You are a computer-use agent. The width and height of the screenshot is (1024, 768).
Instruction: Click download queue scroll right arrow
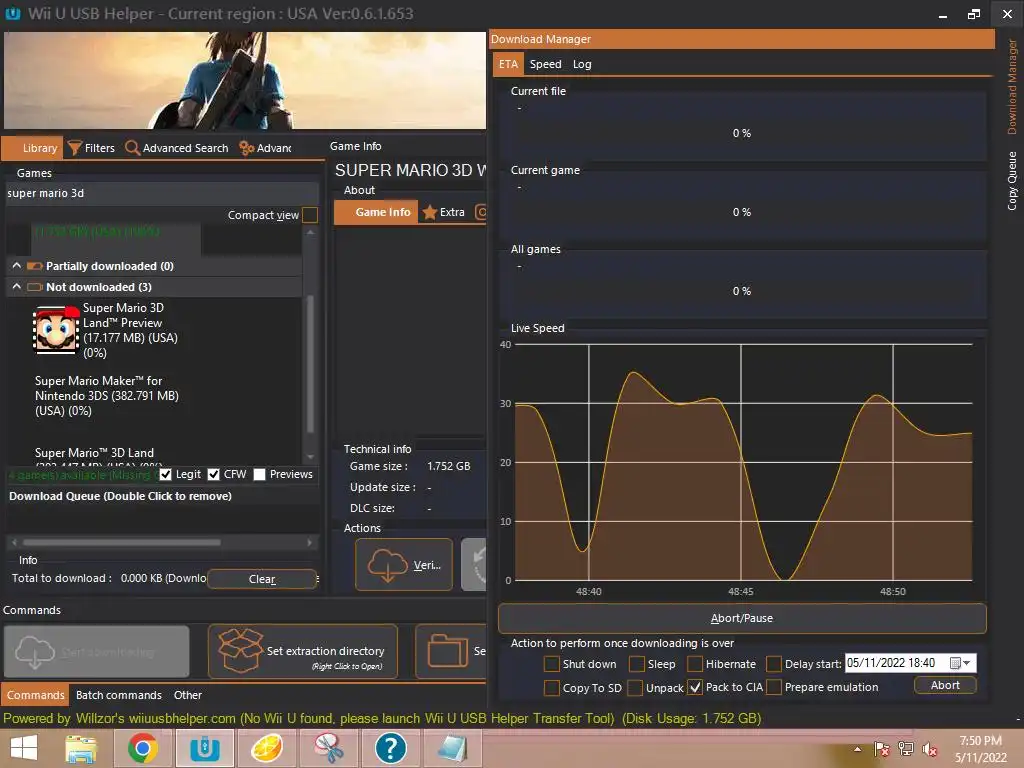coord(310,542)
